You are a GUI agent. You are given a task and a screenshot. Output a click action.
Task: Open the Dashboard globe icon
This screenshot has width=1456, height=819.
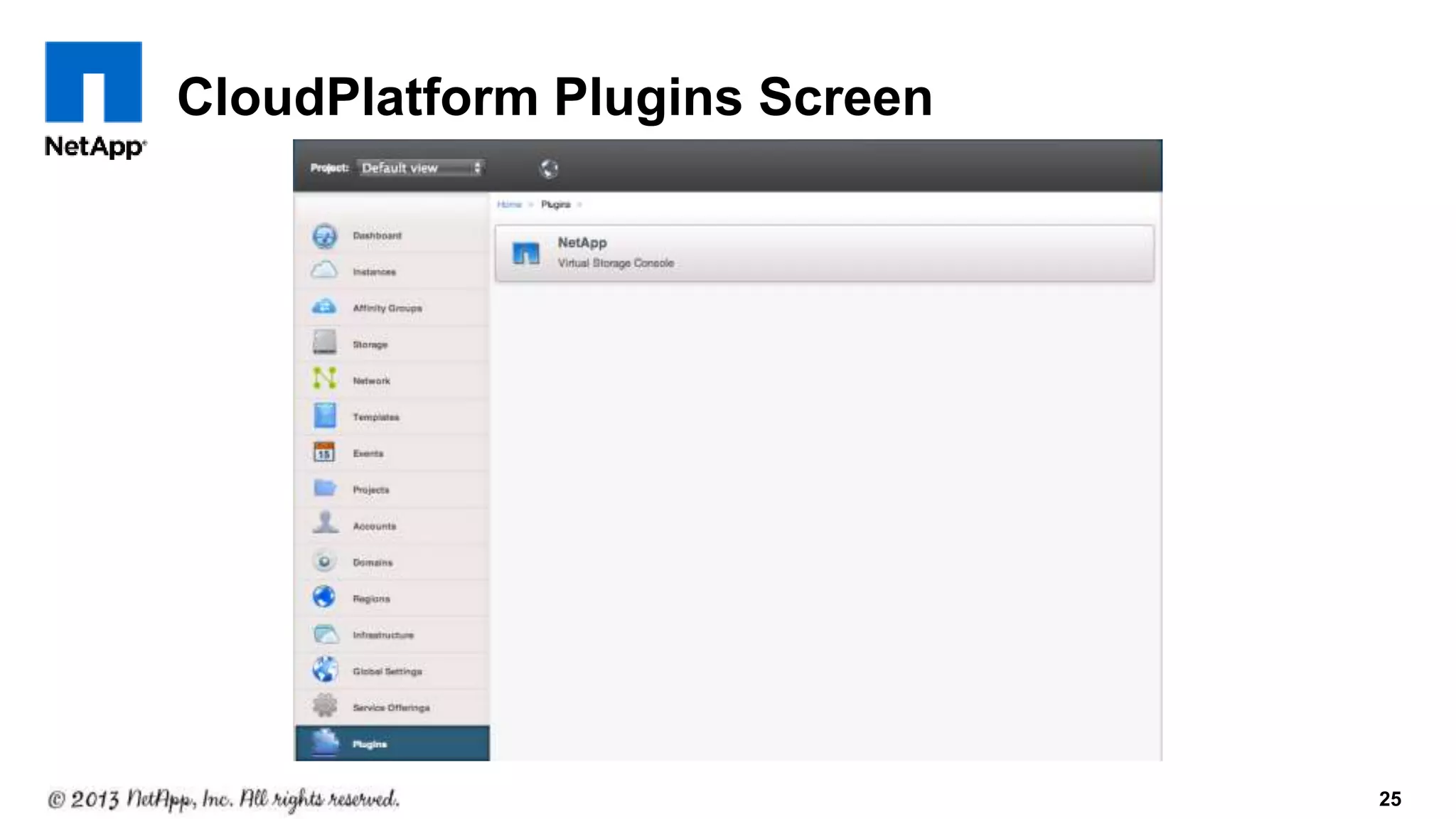325,235
